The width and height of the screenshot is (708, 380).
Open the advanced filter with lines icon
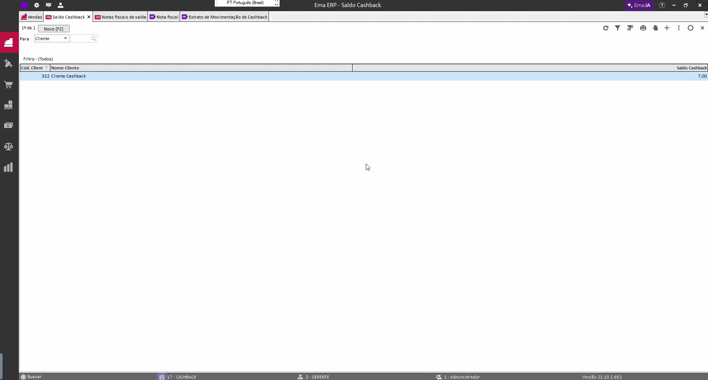coord(630,28)
